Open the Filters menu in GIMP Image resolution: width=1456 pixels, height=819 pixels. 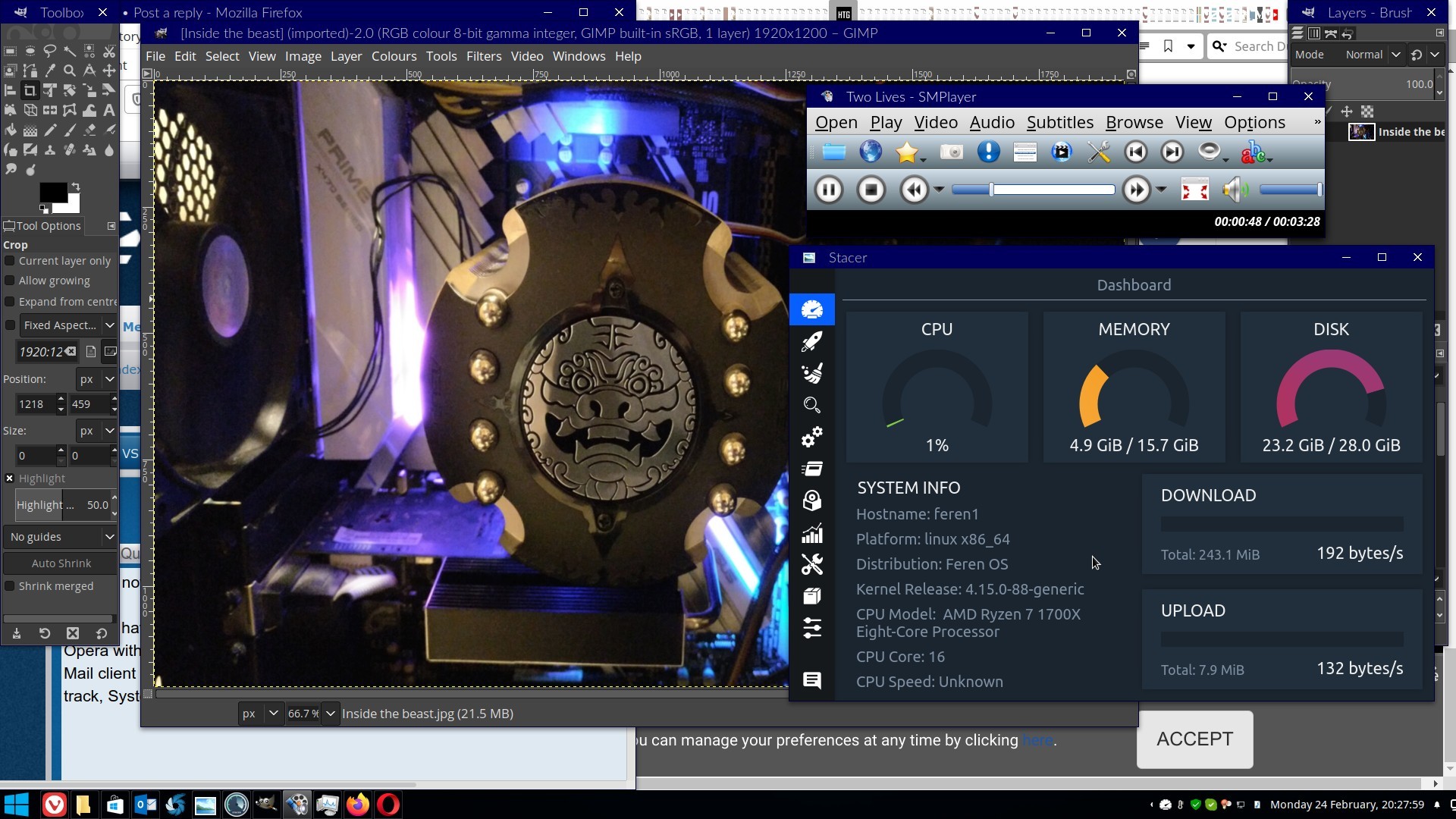tap(483, 56)
